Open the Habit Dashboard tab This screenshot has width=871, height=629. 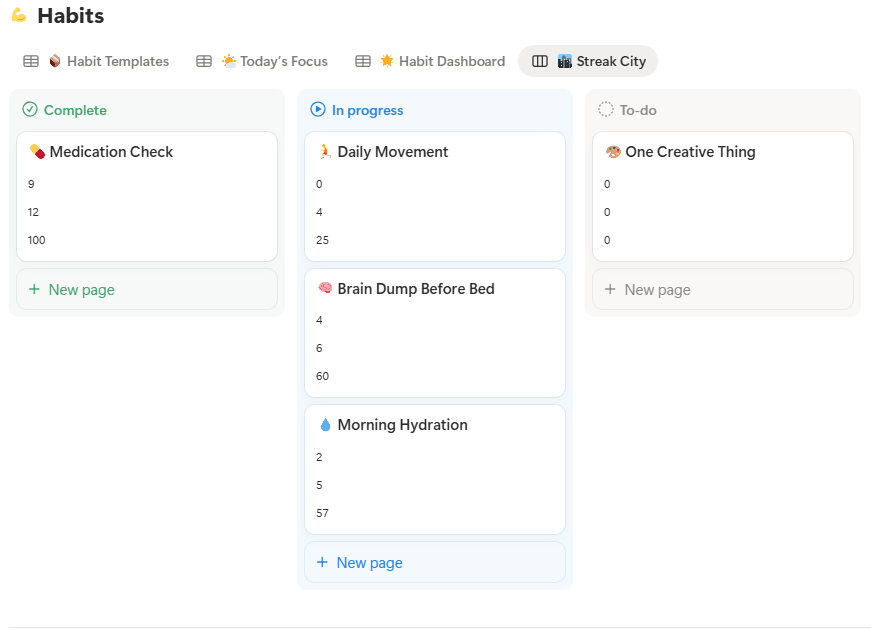pos(430,61)
